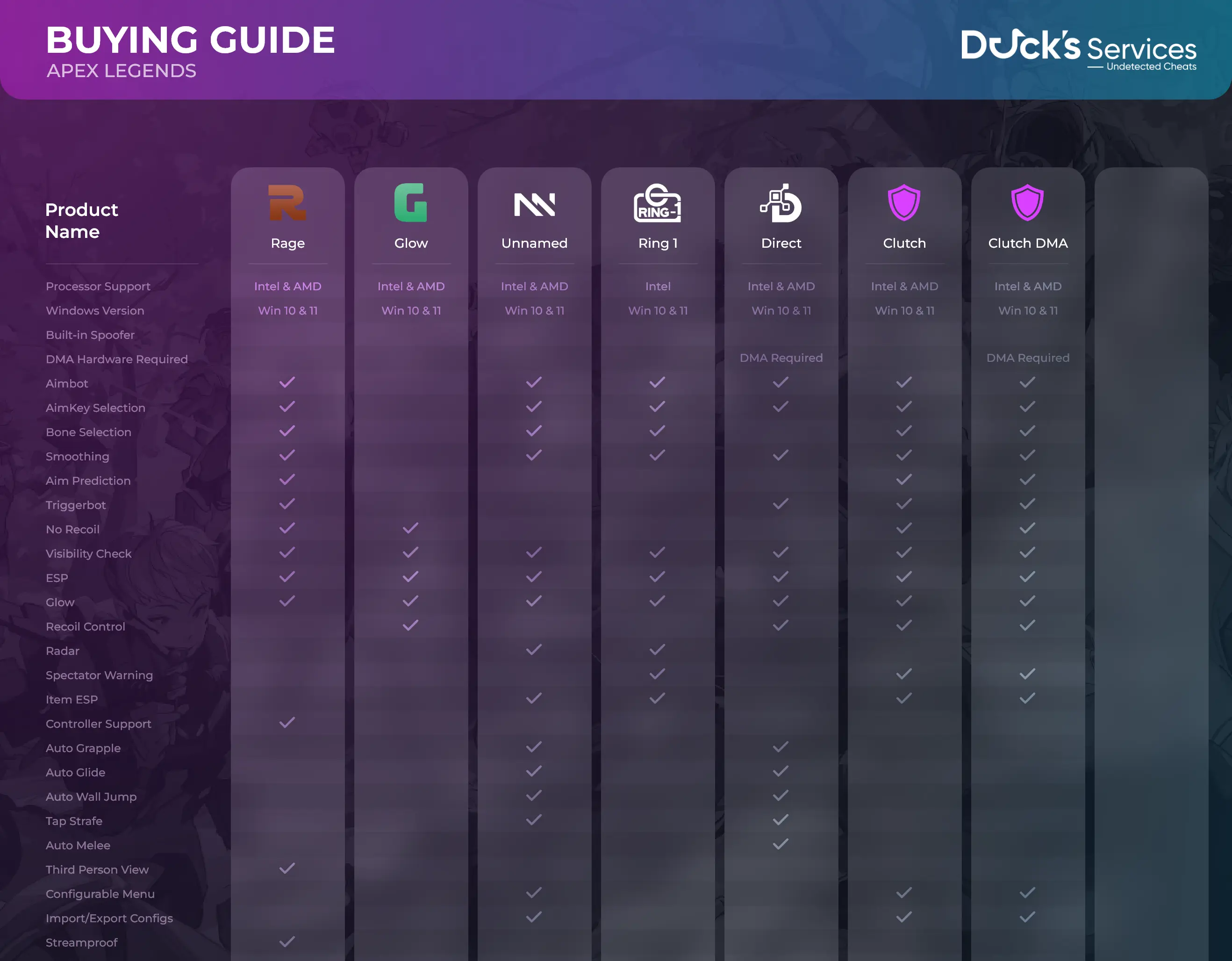This screenshot has height=961, width=1232.
Task: Click the Direct product logo
Action: 781,202
